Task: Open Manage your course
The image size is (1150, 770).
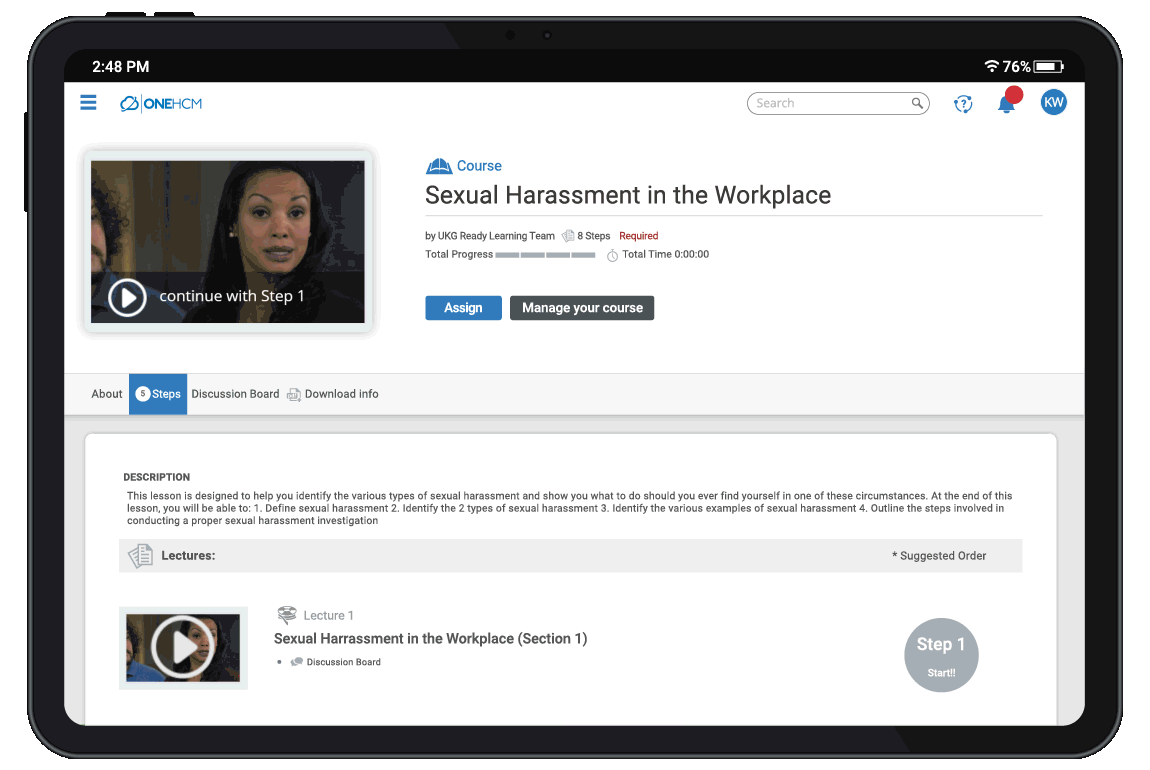Action: (582, 308)
